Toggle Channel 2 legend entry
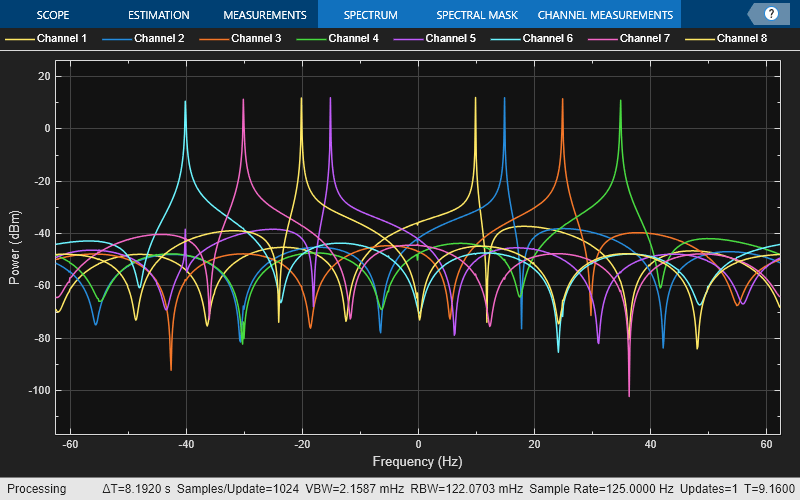Screen dimensions: 800x500 (143, 38)
